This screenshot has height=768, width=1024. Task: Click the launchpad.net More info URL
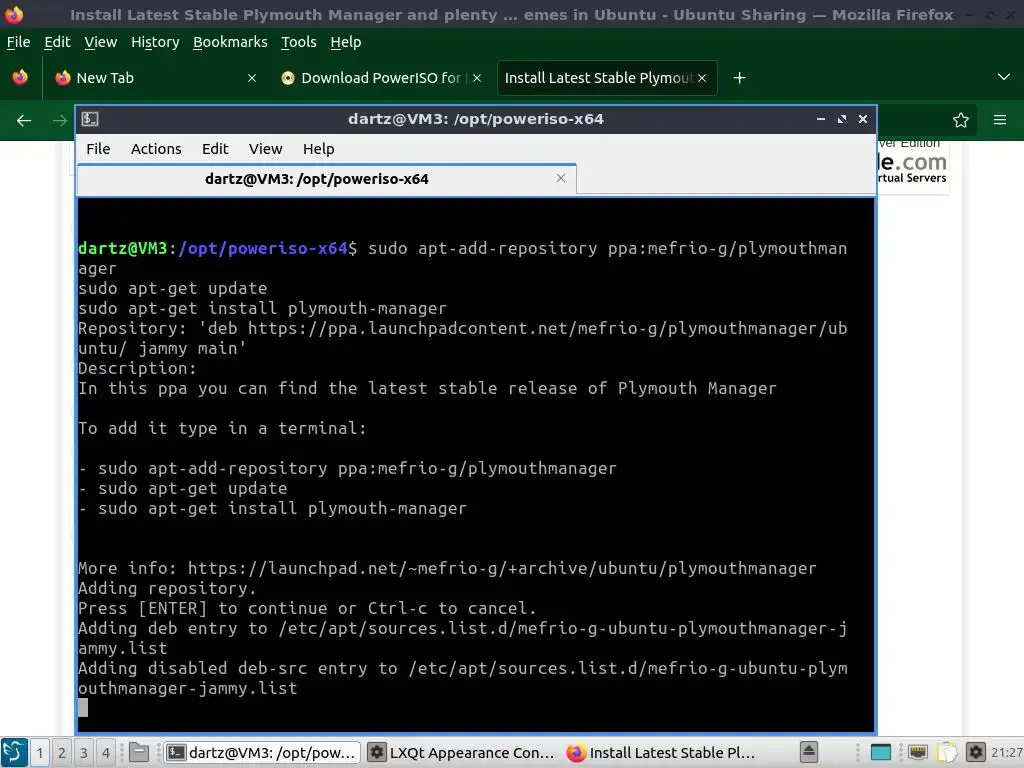[x=502, y=568]
